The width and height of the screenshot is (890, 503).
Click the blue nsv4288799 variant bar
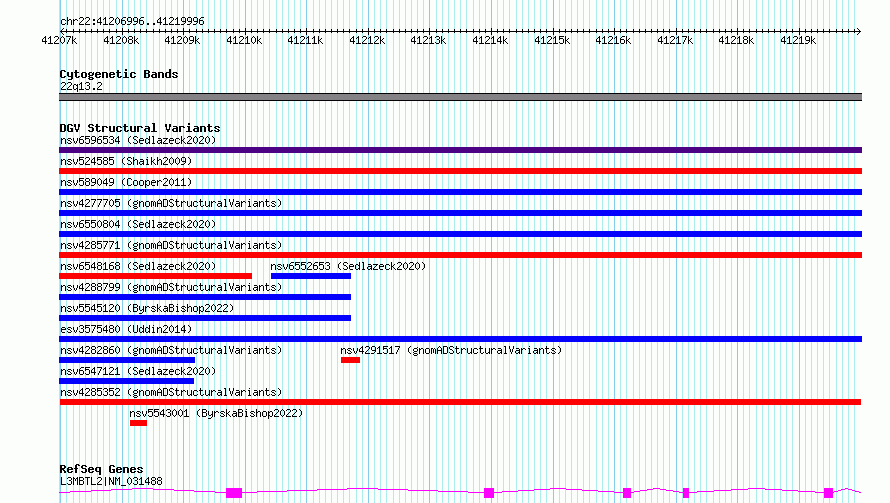coord(205,297)
